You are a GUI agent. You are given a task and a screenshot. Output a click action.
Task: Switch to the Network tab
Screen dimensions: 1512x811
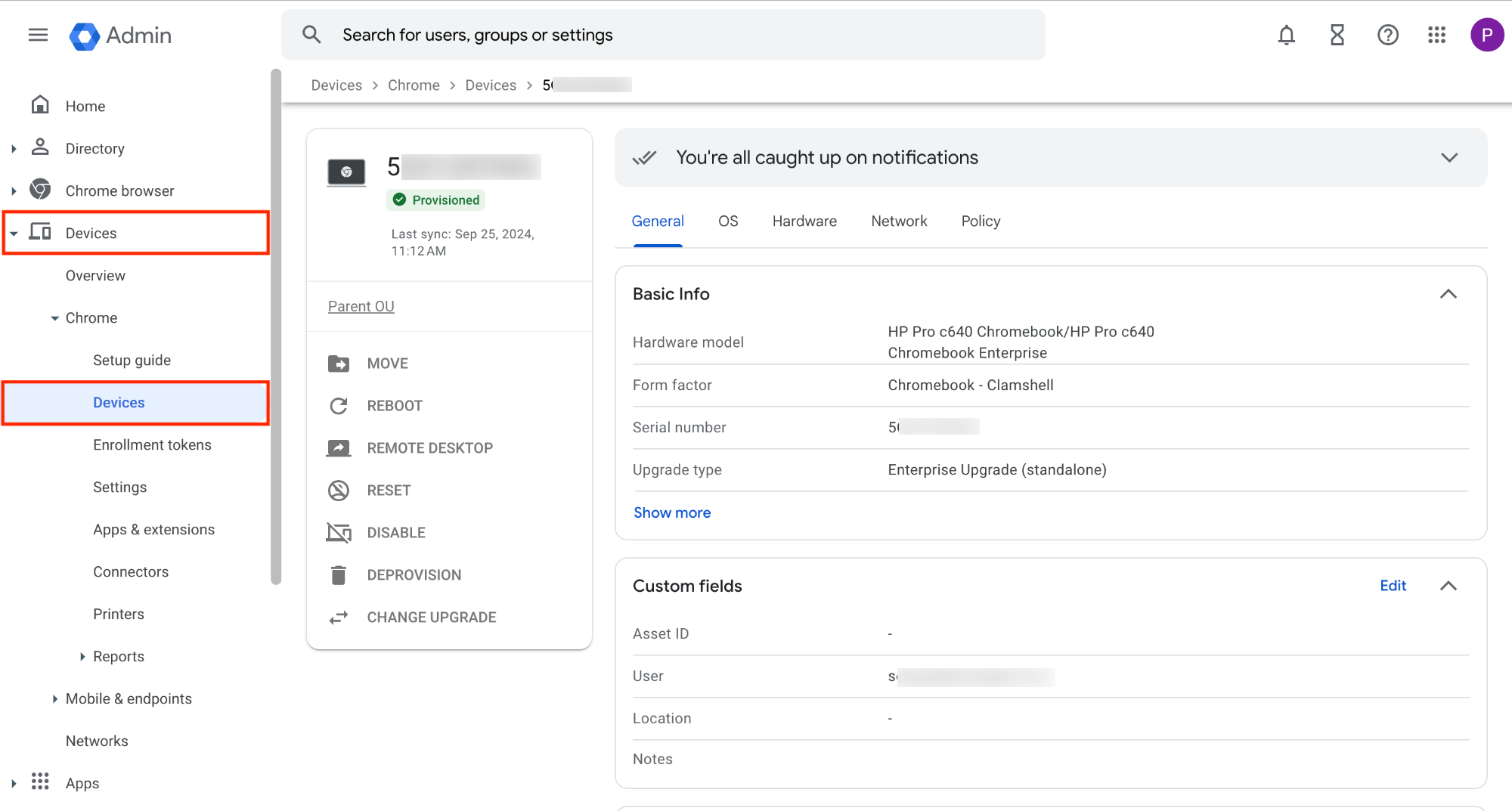coord(899,221)
